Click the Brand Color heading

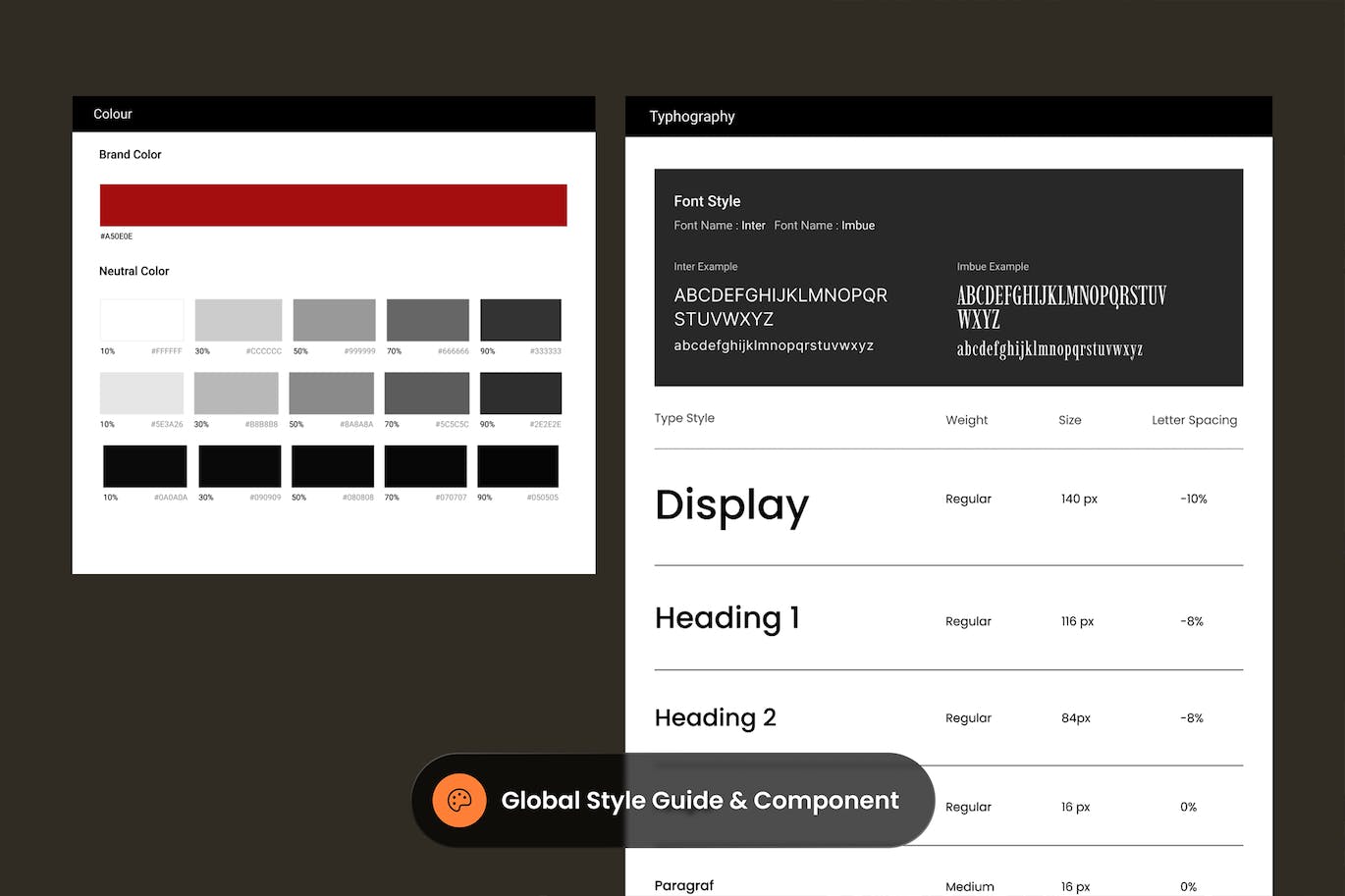[x=130, y=154]
